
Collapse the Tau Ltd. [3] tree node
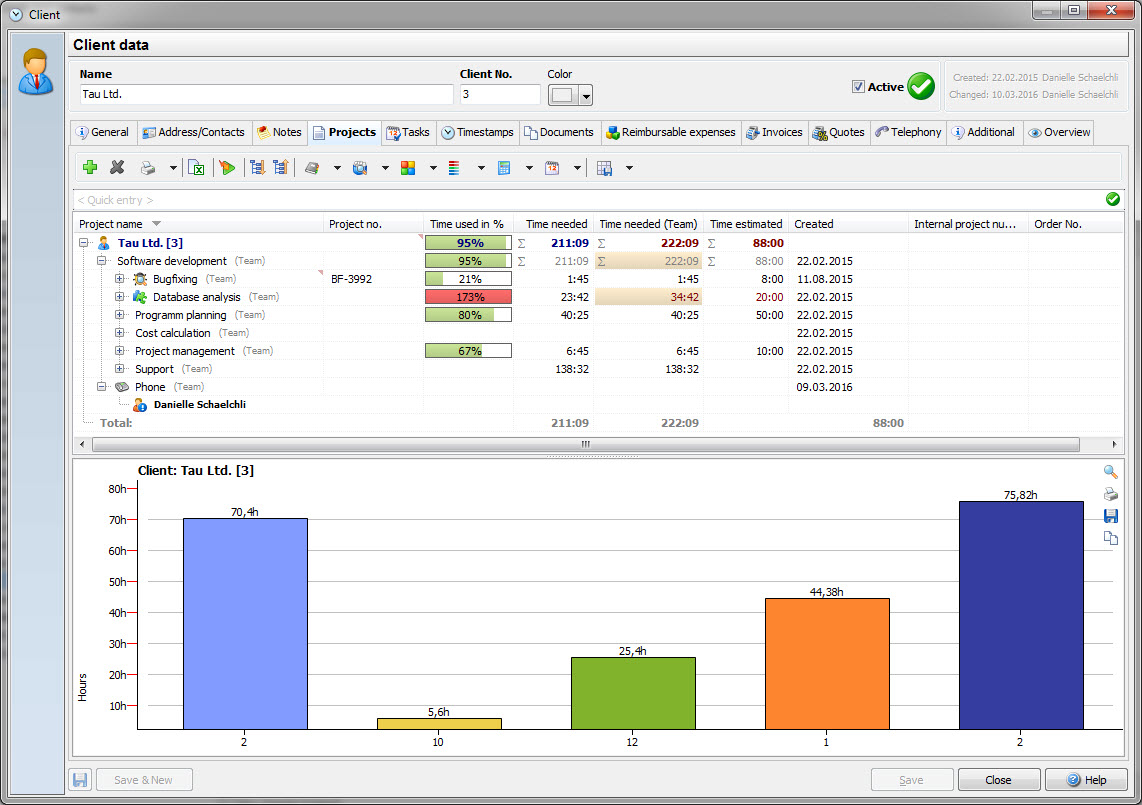[x=84, y=243]
